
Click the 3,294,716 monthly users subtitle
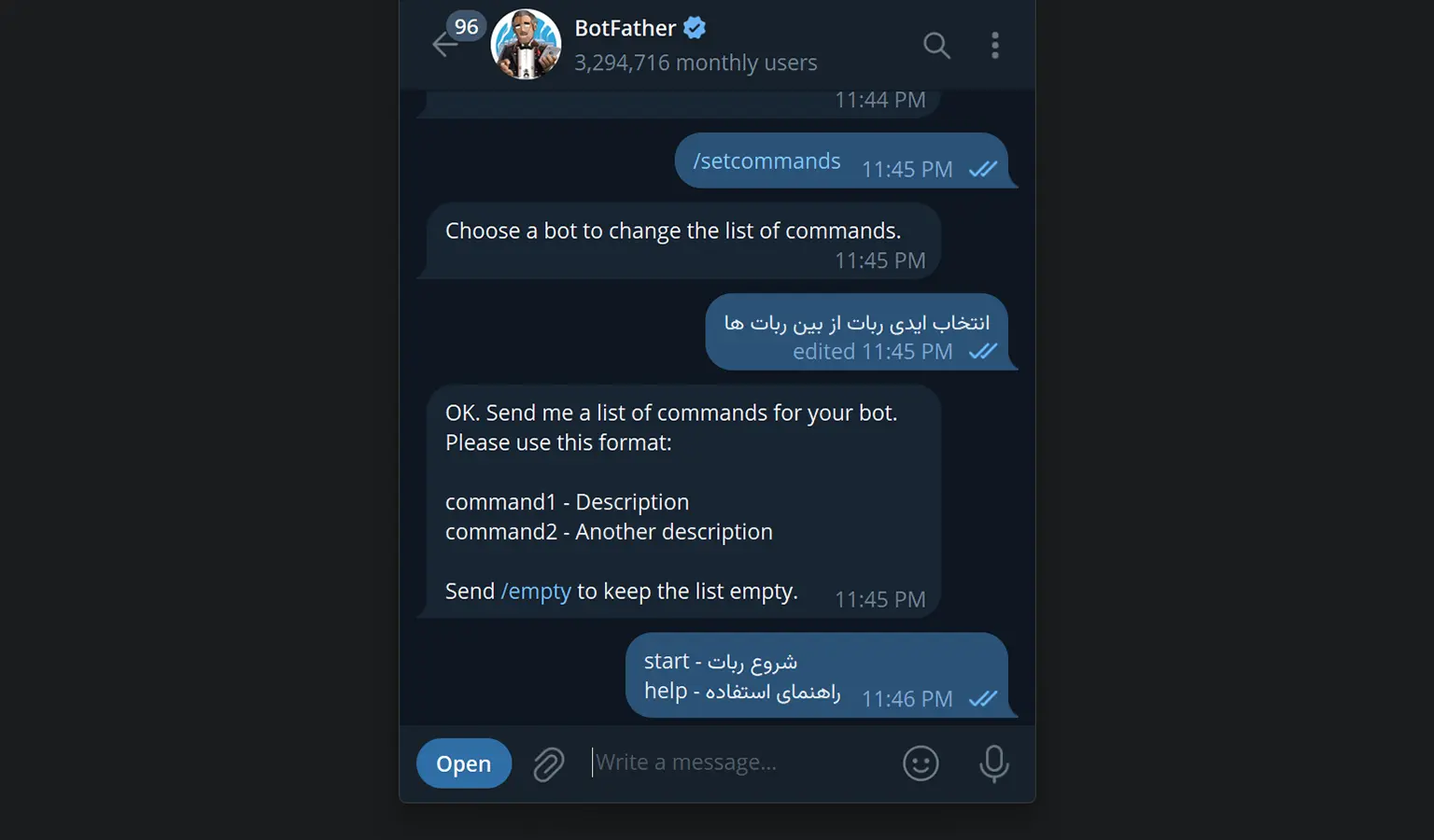point(696,63)
